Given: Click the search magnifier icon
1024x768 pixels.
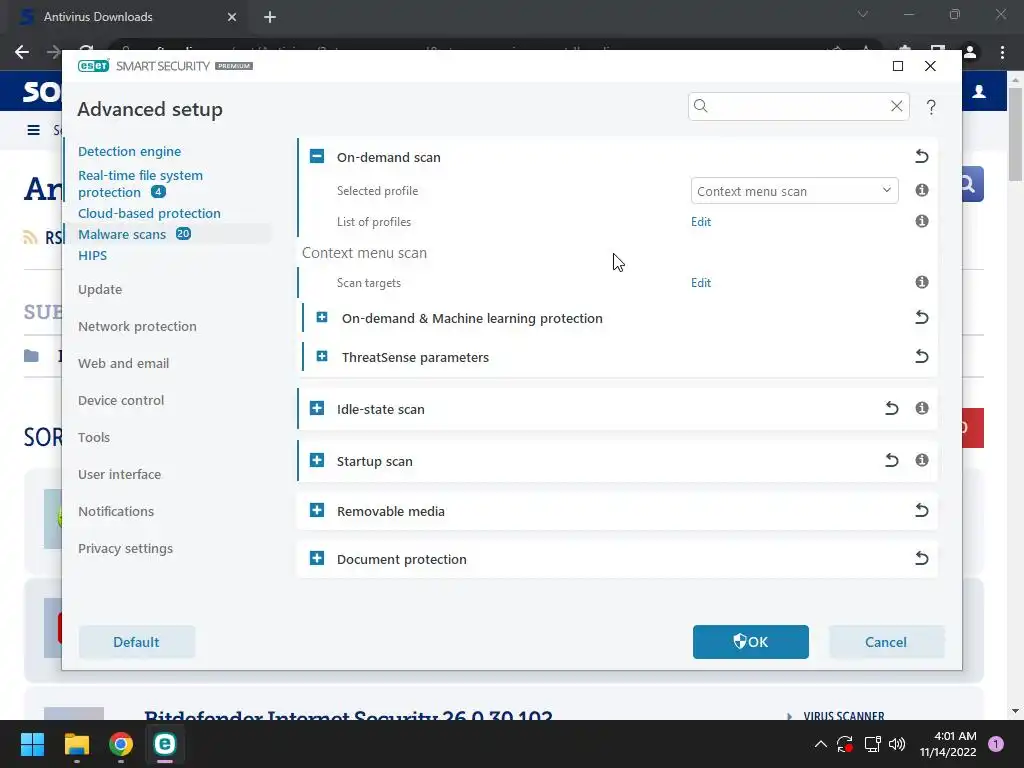Looking at the screenshot, I should pyautogui.click(x=701, y=106).
